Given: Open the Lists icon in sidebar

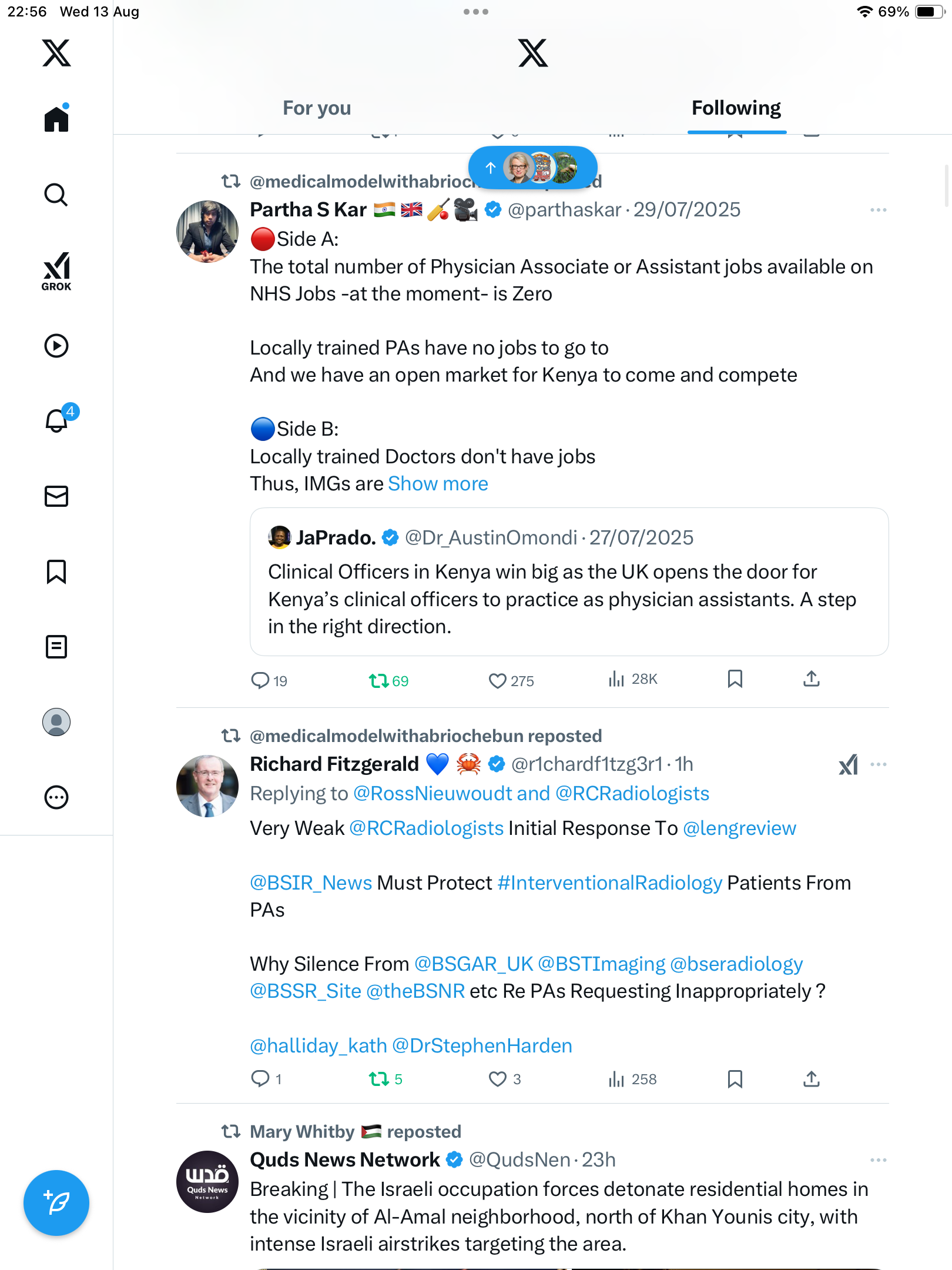Looking at the screenshot, I should tap(56, 647).
